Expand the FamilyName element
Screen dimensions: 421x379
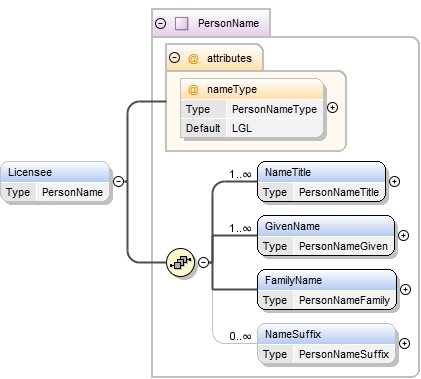[405, 290]
